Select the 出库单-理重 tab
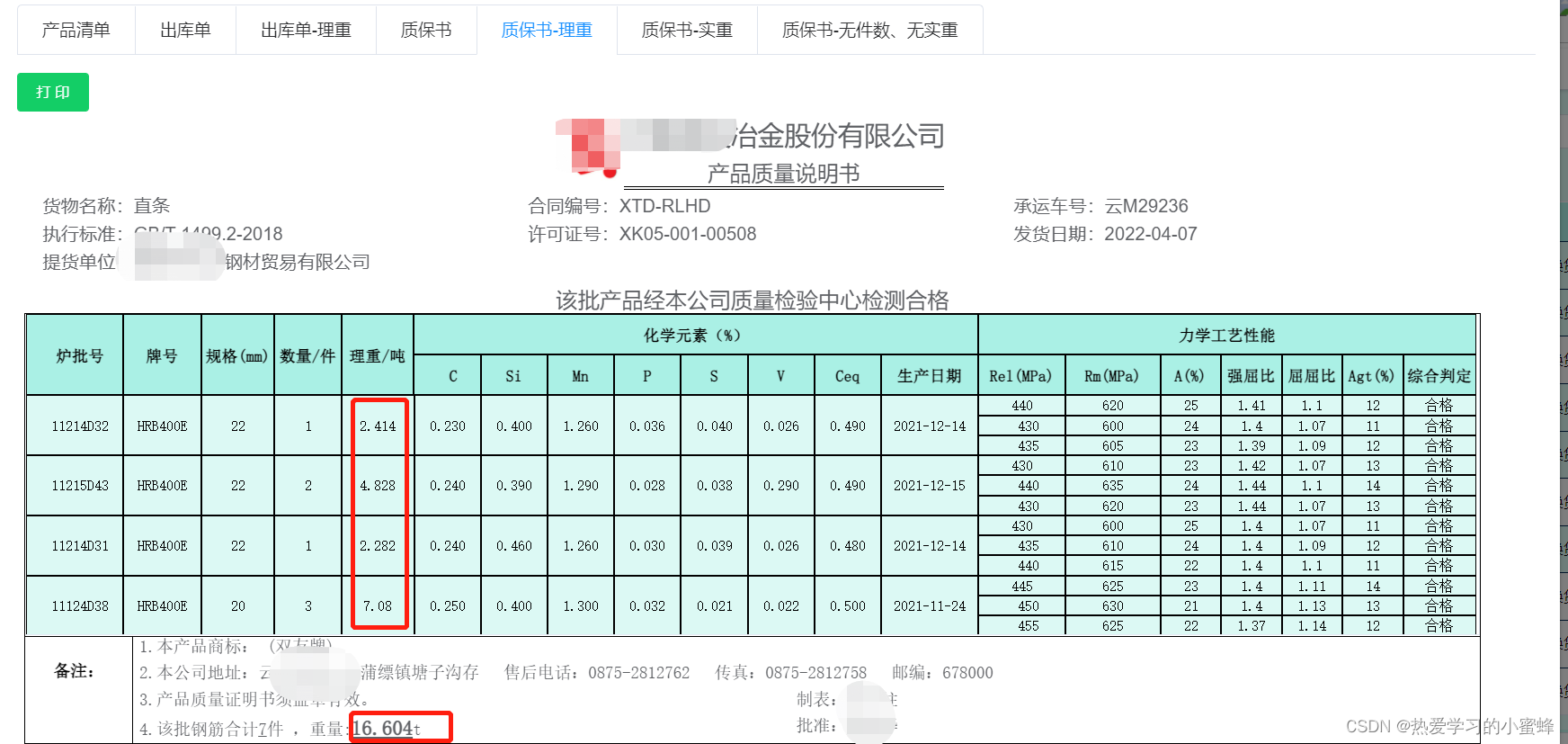The height and width of the screenshot is (744, 1568). [x=306, y=30]
